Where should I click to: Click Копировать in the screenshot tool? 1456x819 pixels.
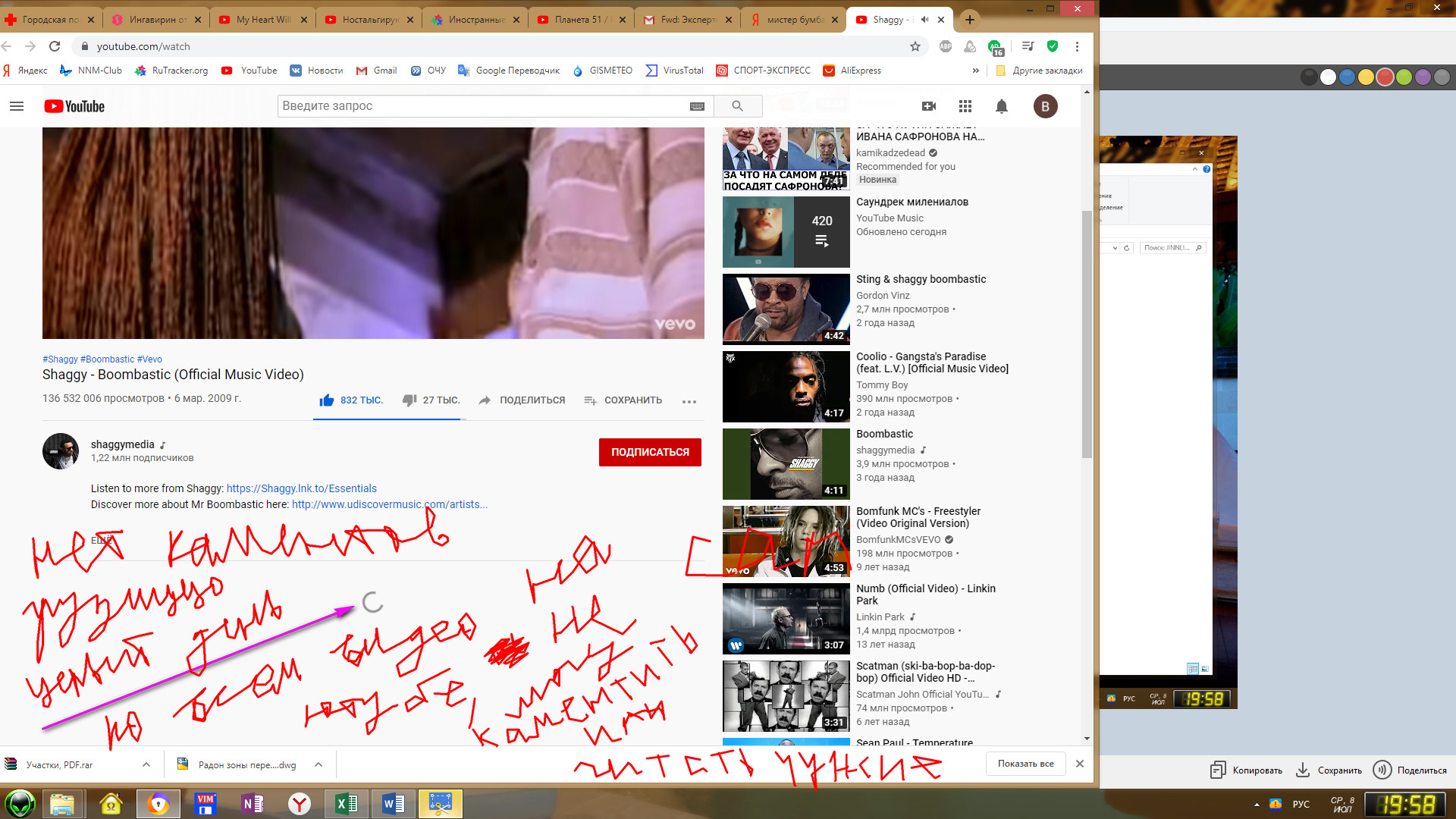pyautogui.click(x=1246, y=770)
